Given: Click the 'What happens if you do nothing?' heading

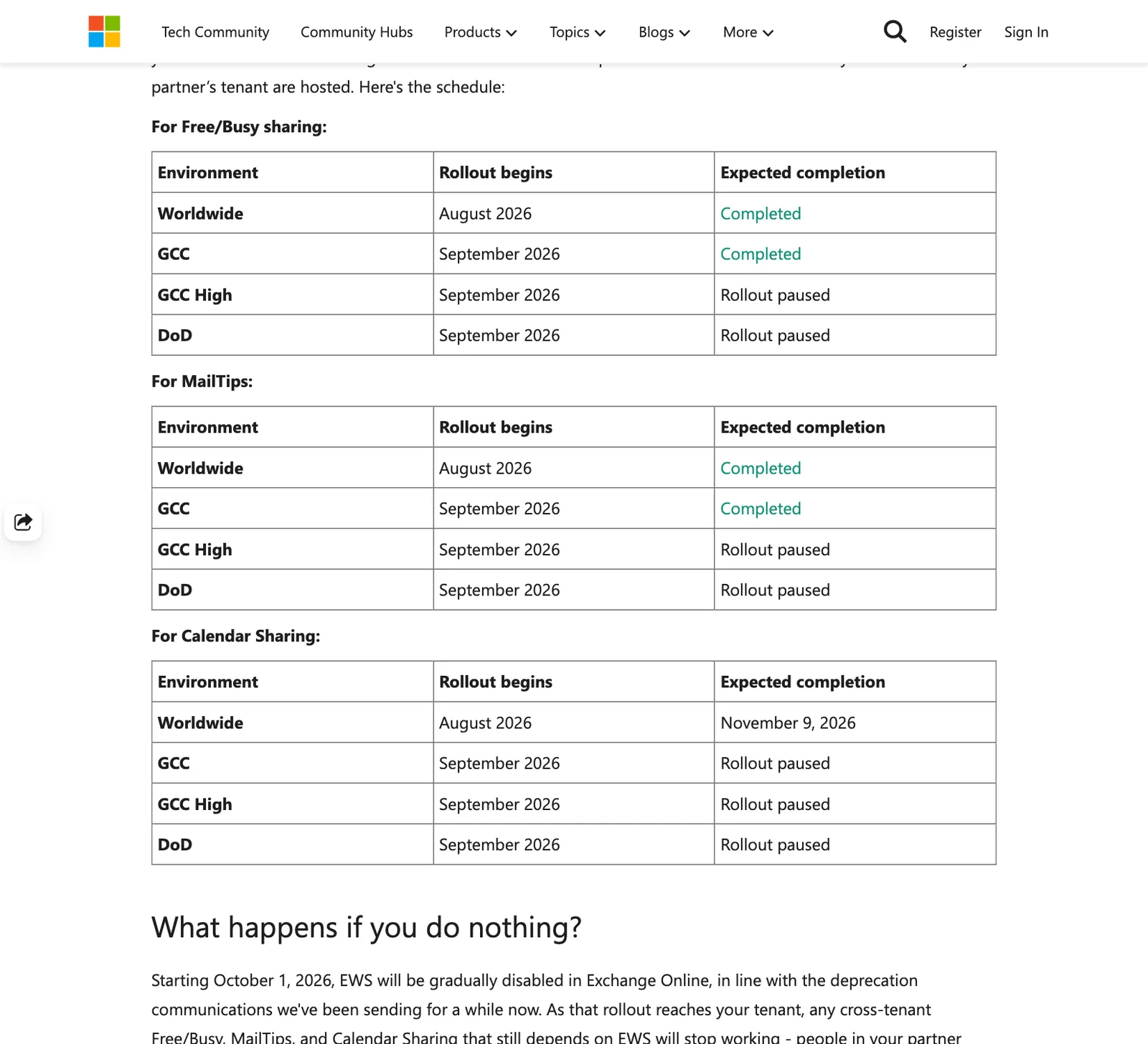Looking at the screenshot, I should pos(367,927).
